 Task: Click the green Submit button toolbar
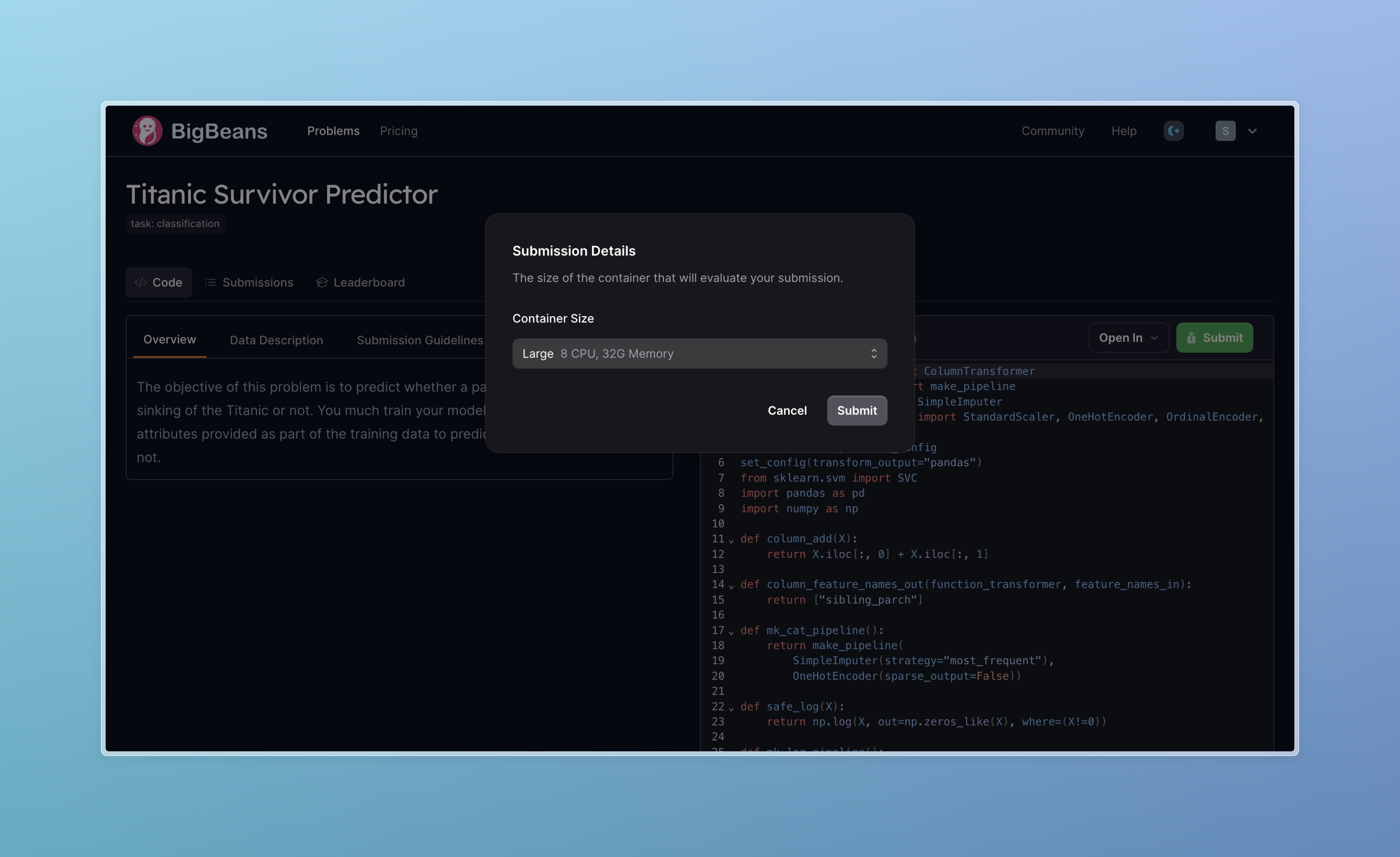[x=1214, y=337]
